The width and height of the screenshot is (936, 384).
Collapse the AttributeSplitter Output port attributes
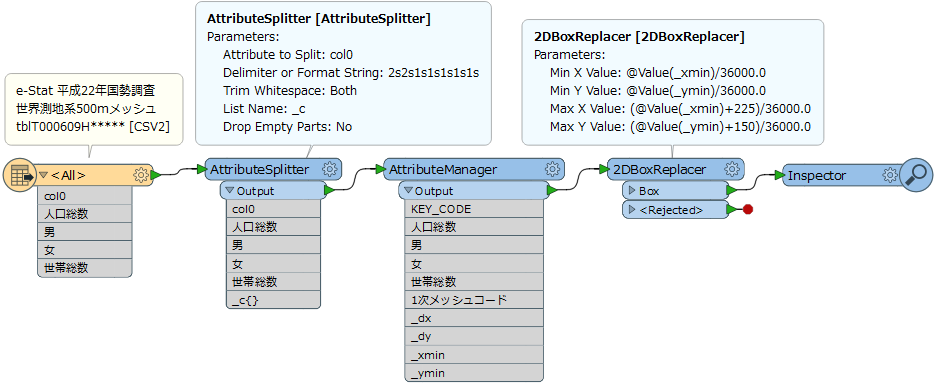point(230,191)
